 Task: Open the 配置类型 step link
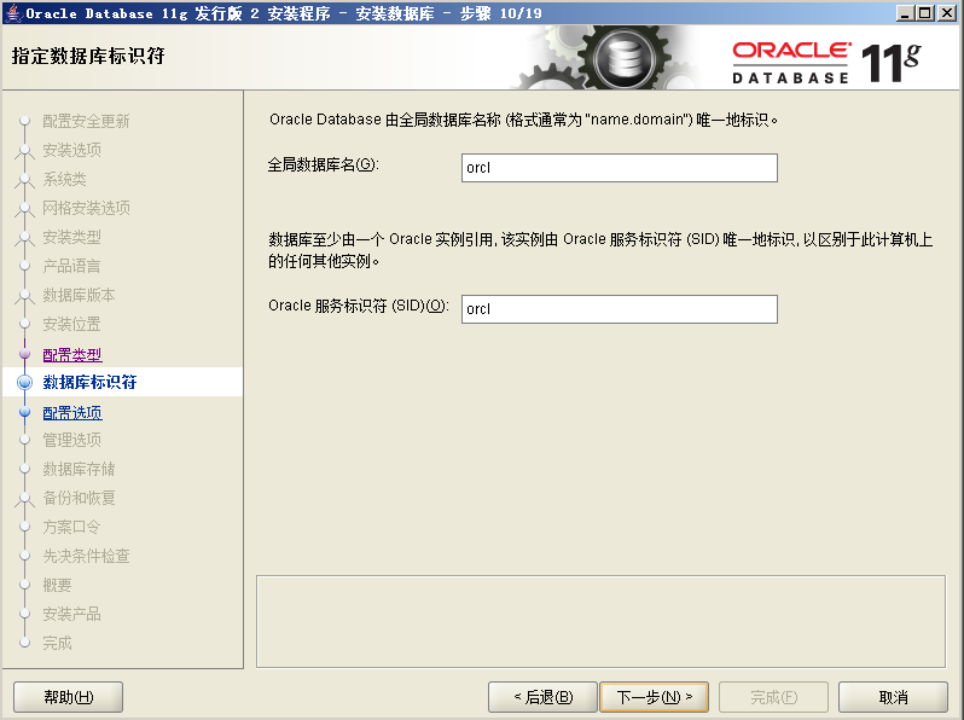pyautogui.click(x=72, y=355)
